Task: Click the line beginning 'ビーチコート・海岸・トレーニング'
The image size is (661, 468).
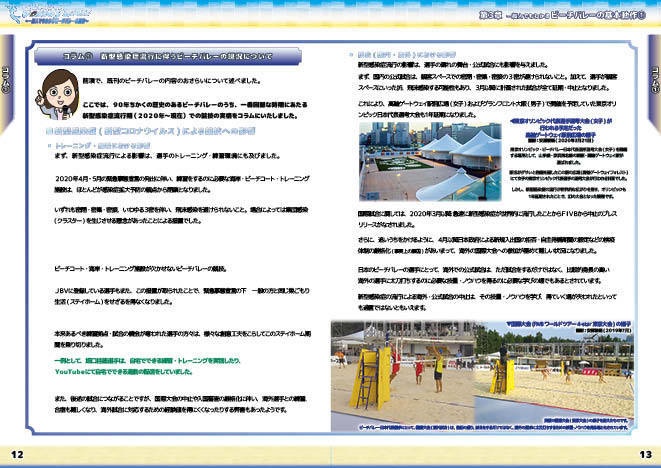Action: (x=141, y=269)
